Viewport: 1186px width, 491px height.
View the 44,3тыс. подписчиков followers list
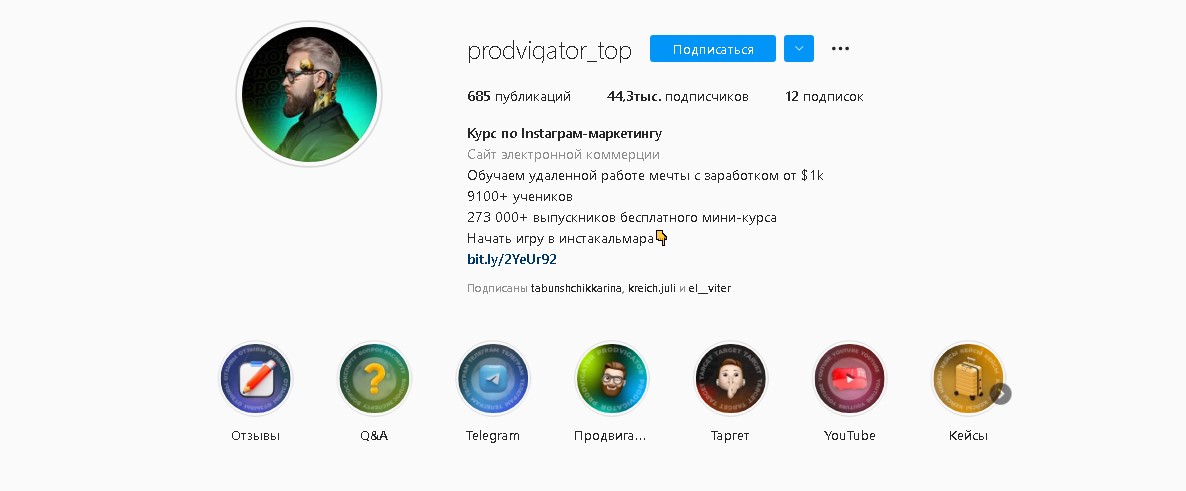click(678, 96)
